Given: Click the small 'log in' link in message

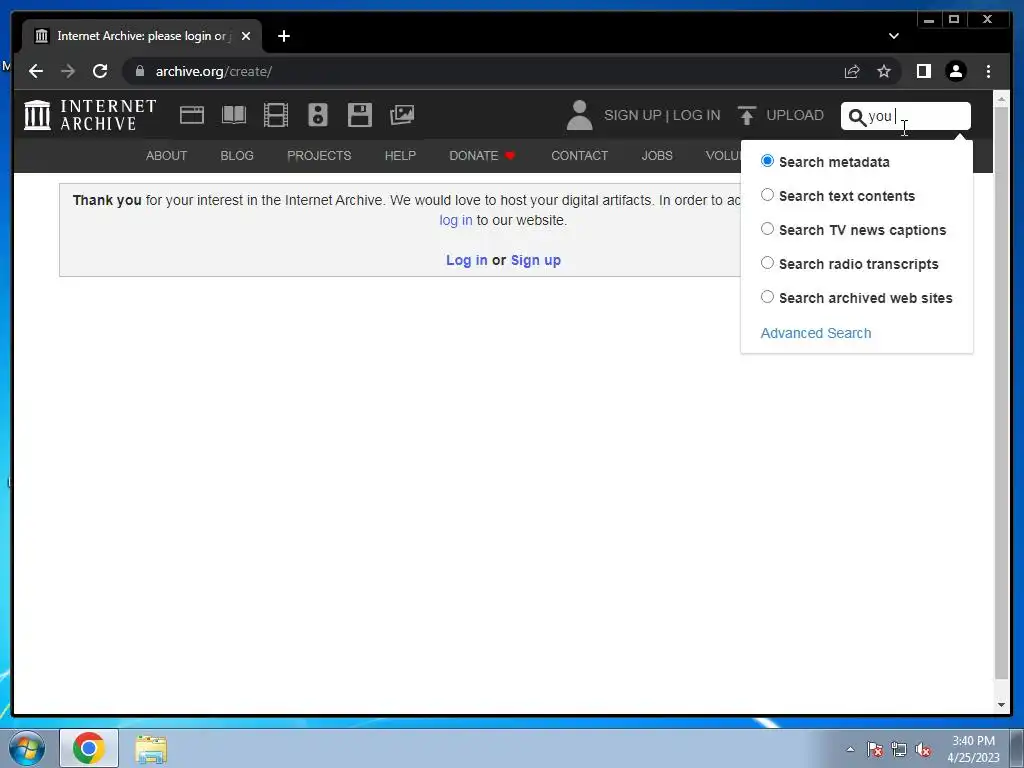Looking at the screenshot, I should coord(456,220).
